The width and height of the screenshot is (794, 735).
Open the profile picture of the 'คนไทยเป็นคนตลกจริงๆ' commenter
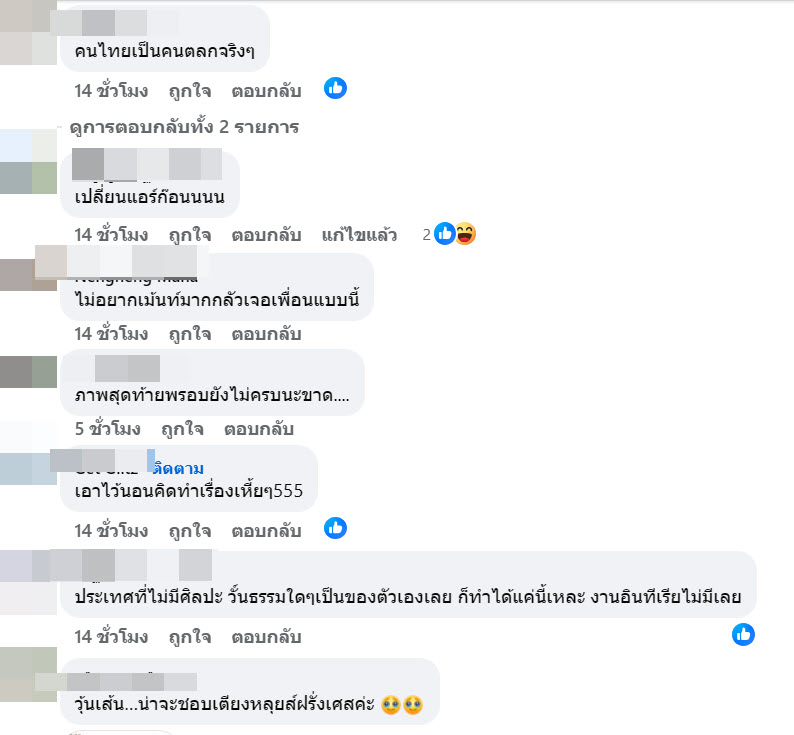click(x=28, y=32)
